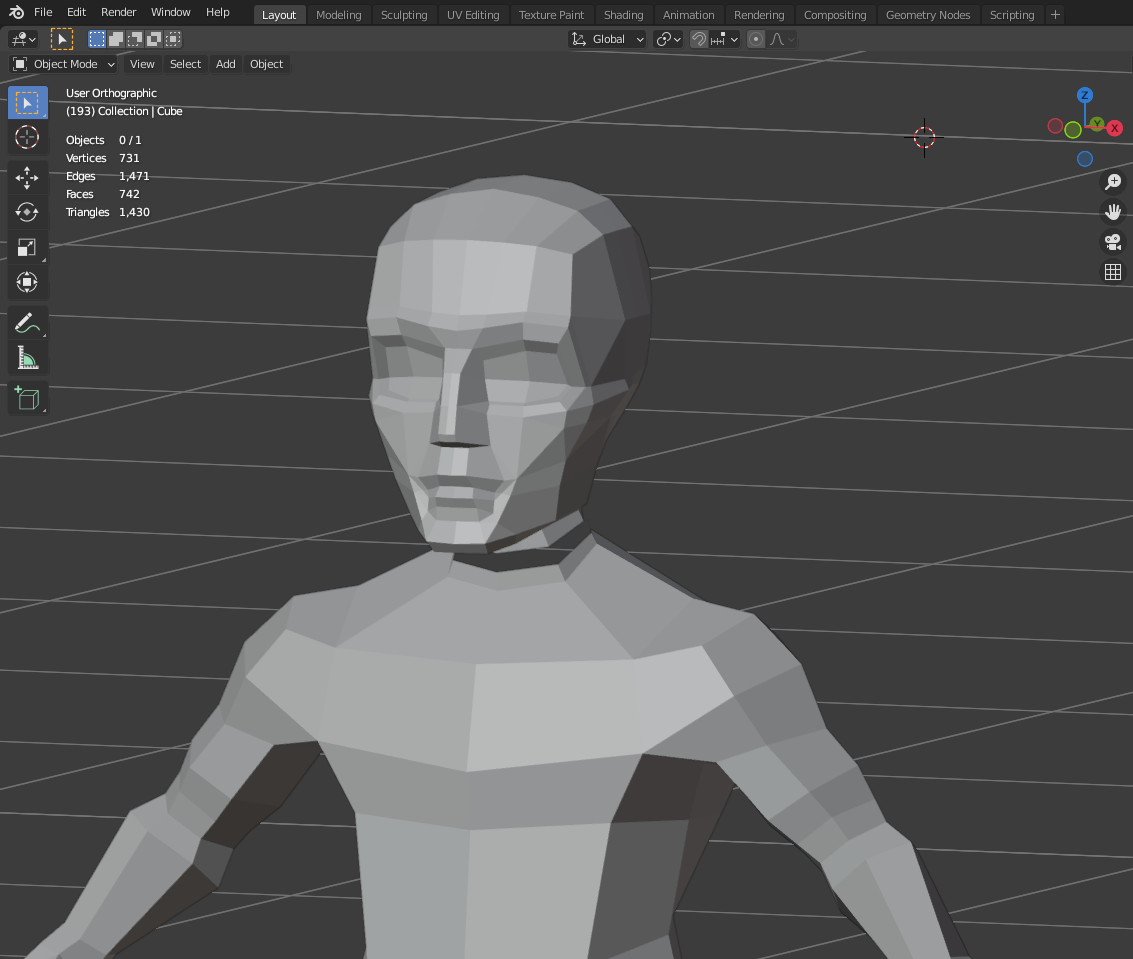Expand the transform pivot point dropdown
This screenshot has height=959, width=1133.
pos(668,39)
